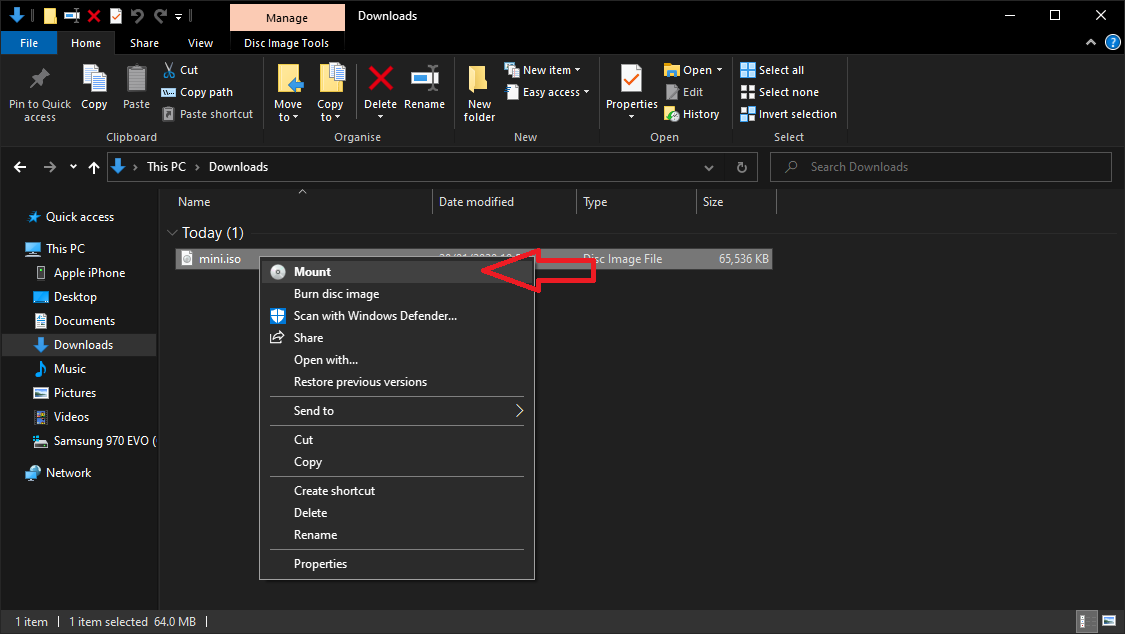The height and width of the screenshot is (634, 1125).
Task: Click the Properties ribbon icon
Action: (x=631, y=79)
